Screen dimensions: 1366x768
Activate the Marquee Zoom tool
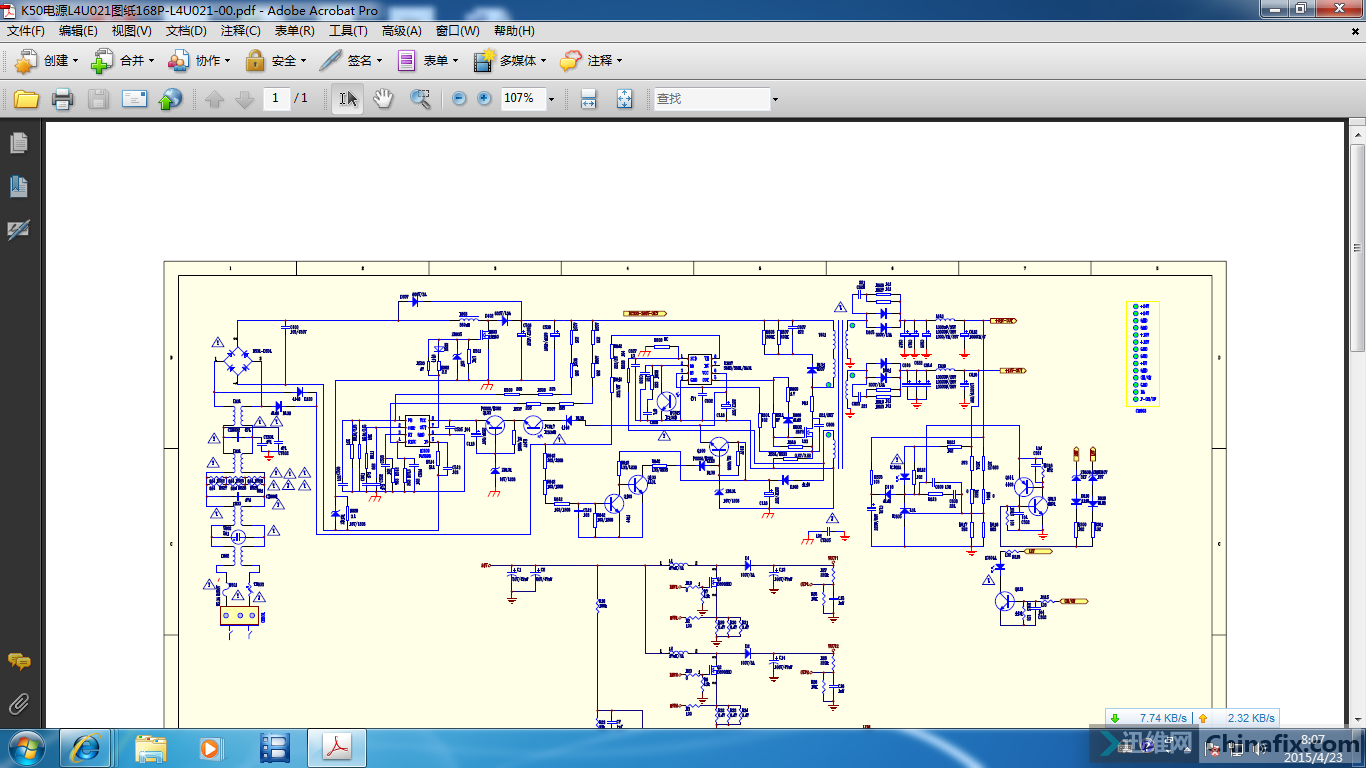[x=420, y=99]
